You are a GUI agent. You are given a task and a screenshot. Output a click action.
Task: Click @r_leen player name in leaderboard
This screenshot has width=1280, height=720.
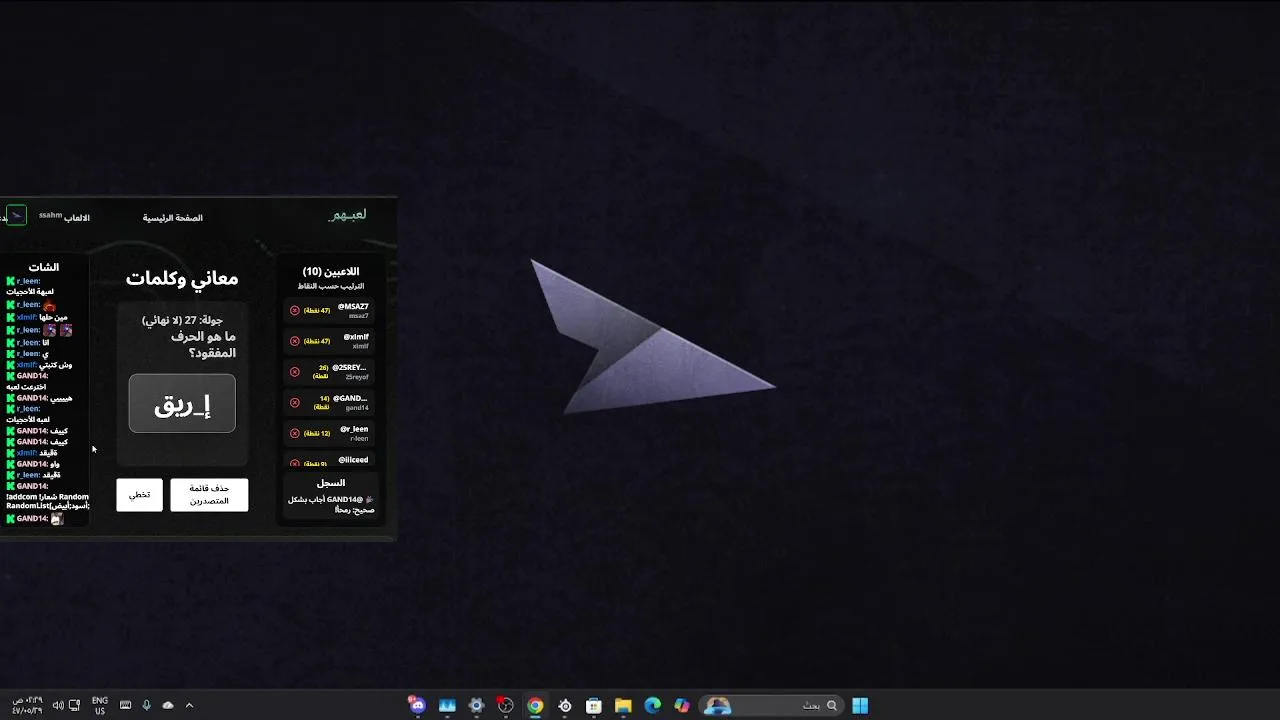click(354, 429)
